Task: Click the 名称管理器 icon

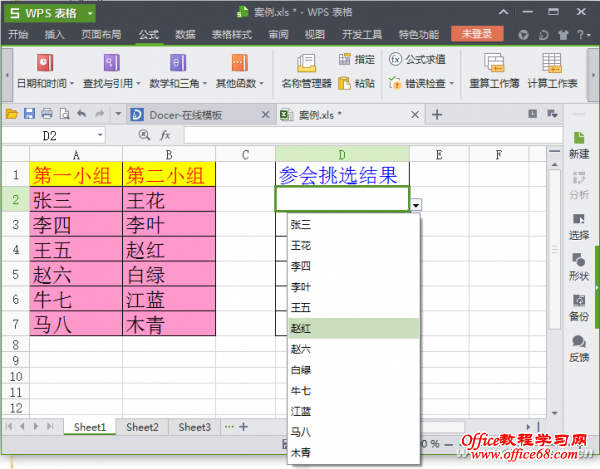Action: point(305,70)
